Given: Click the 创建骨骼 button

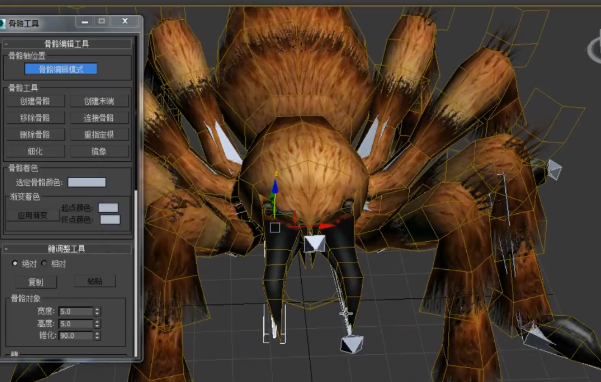Looking at the screenshot, I should click(x=35, y=101).
